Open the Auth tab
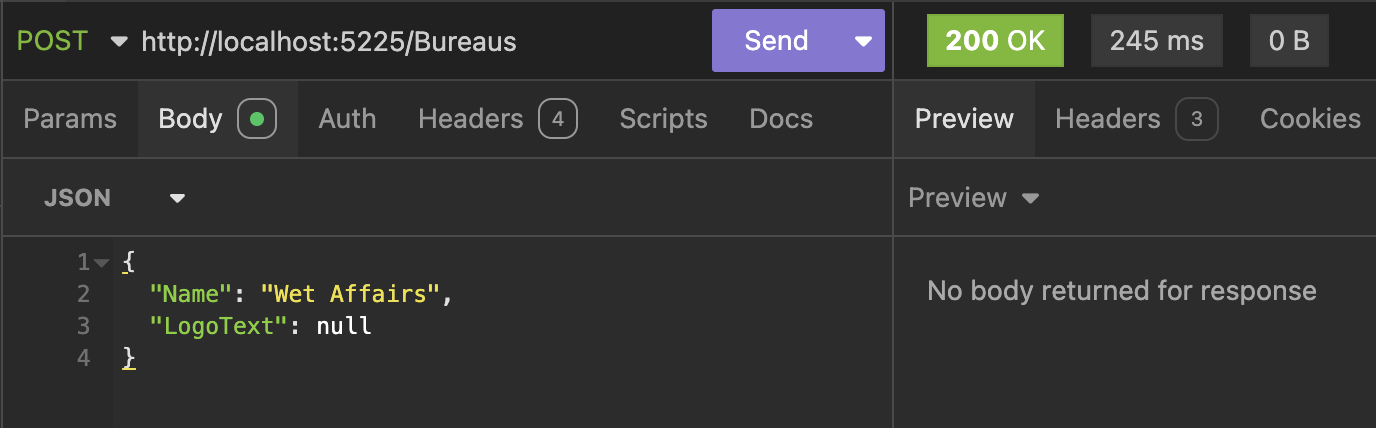Screen dimensions: 1376x428 [x=347, y=119]
